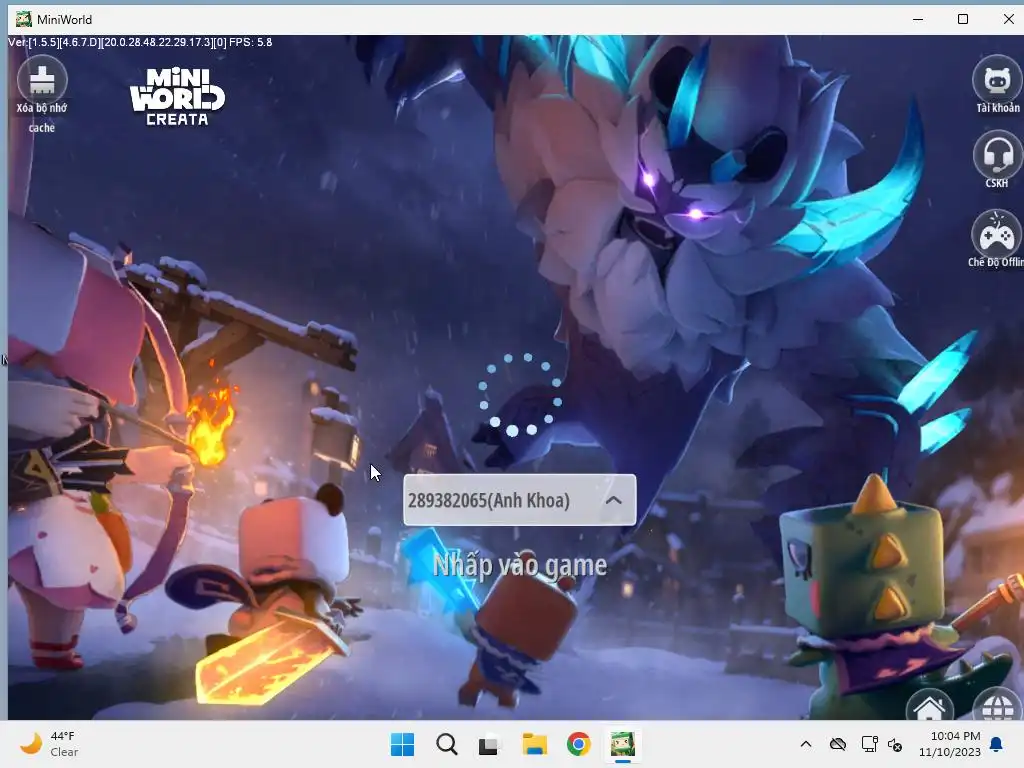Viewport: 1024px width, 768px height.
Task: Clear cache with the Xóa bộ nhớ cache icon
Action: coord(42,82)
